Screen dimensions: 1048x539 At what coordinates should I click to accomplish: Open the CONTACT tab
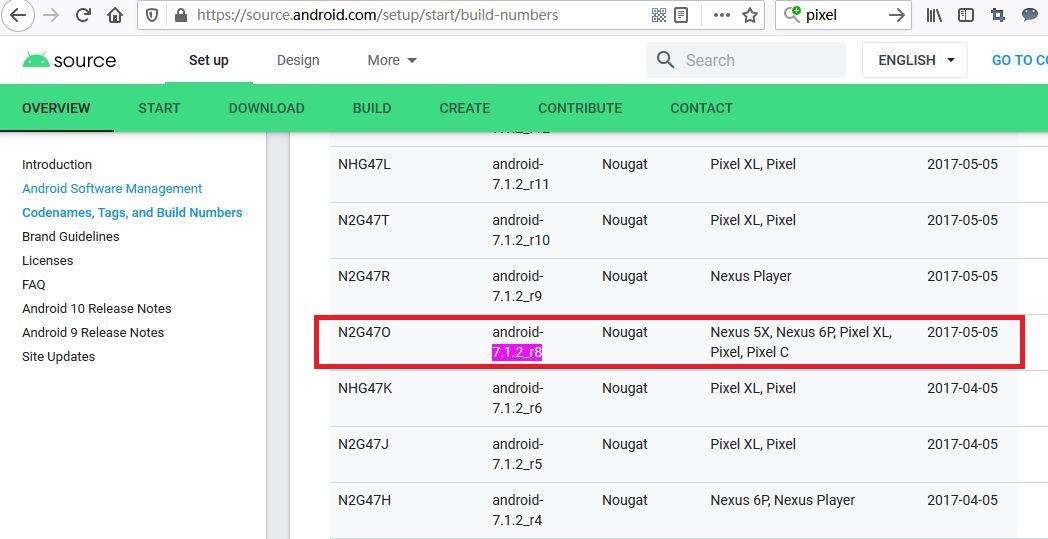pyautogui.click(x=701, y=108)
